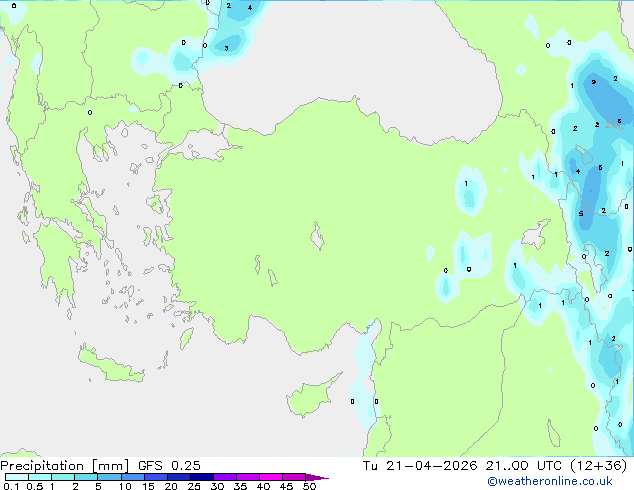Click the 30–35 mm purple legend swatch
This screenshot has width=634, height=490.
[225, 477]
